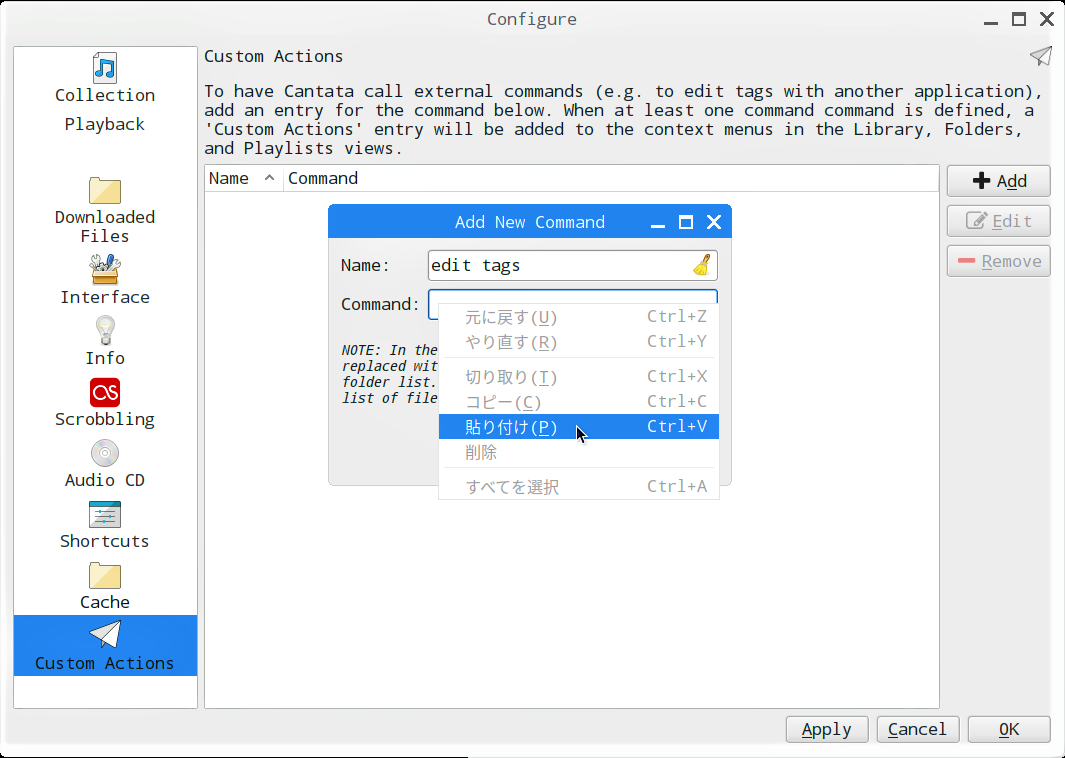Click the Cancel button
1065x758 pixels.
pos(917,729)
